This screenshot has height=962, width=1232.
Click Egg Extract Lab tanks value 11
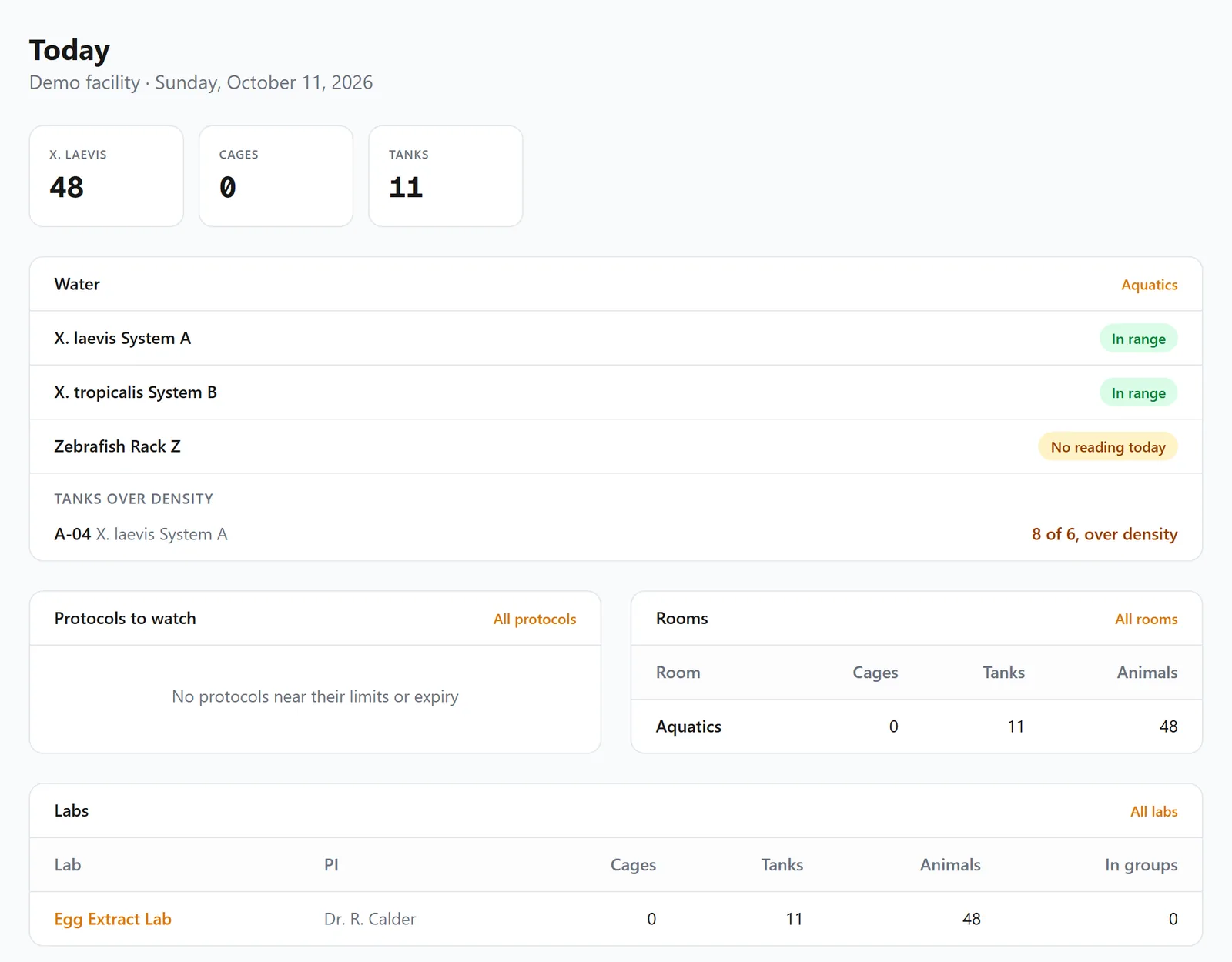(x=794, y=919)
